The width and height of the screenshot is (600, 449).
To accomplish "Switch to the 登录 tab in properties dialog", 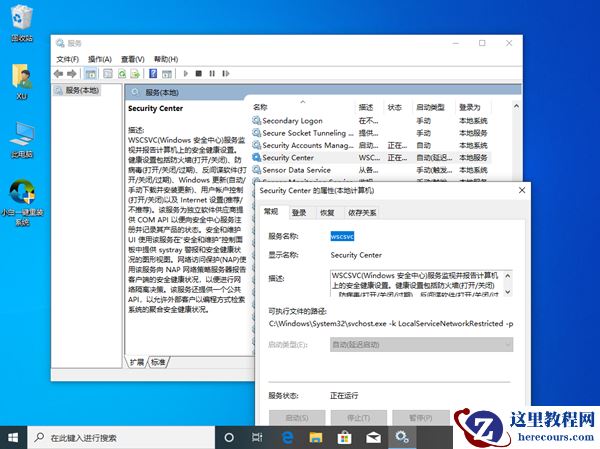I will coord(299,213).
